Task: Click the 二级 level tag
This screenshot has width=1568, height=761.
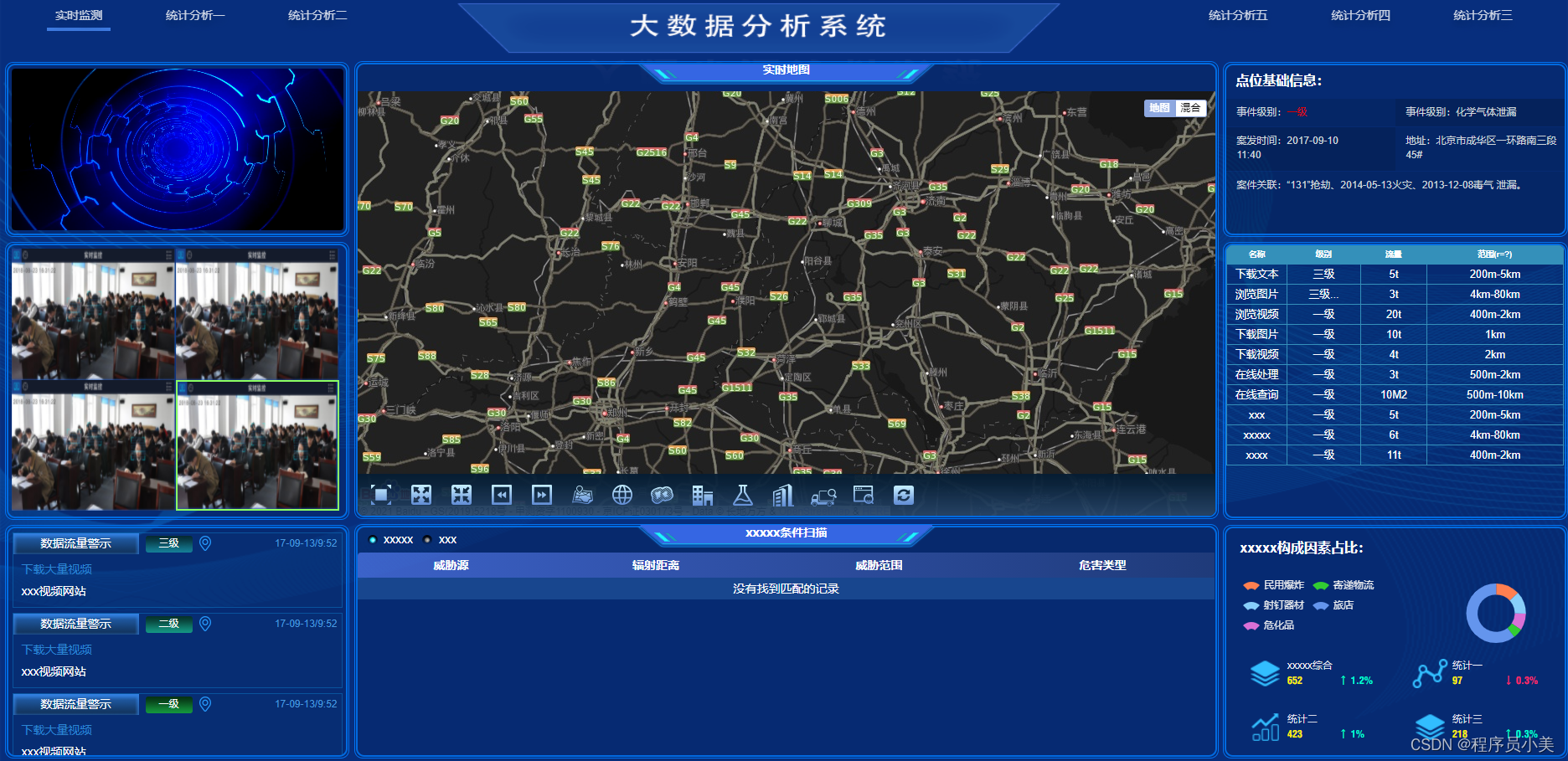Action: pyautogui.click(x=169, y=624)
